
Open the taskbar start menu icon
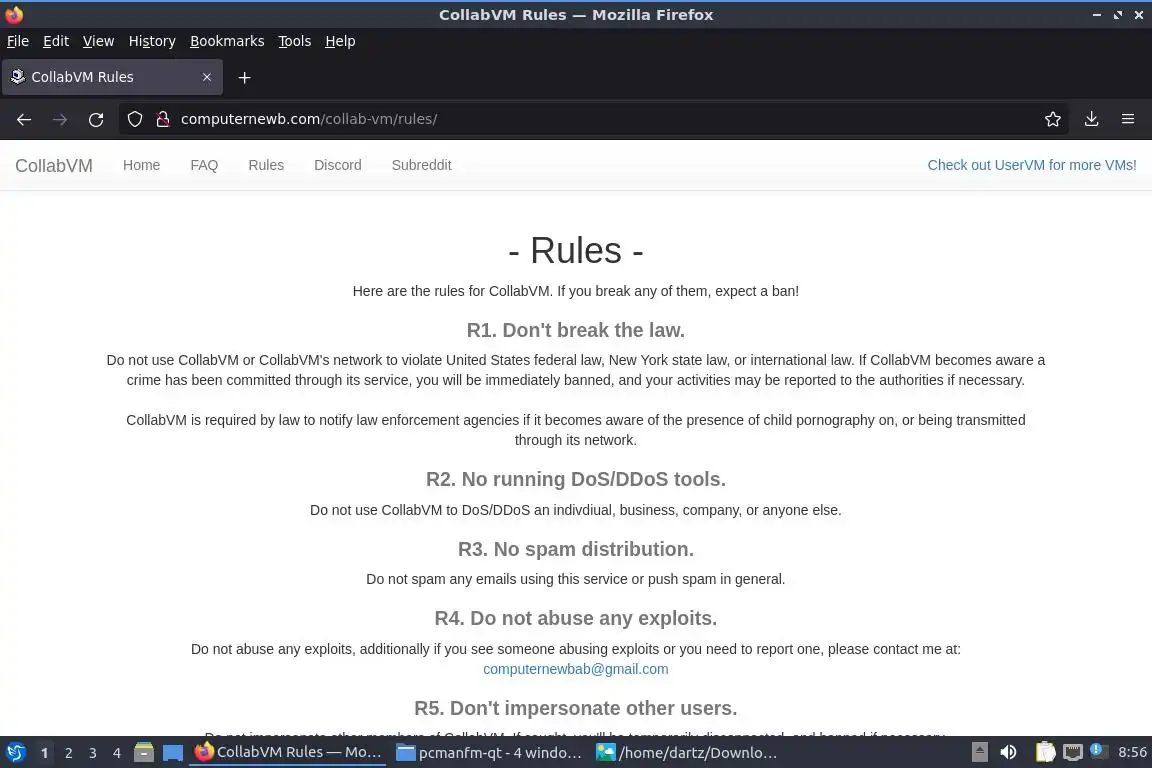(x=15, y=753)
